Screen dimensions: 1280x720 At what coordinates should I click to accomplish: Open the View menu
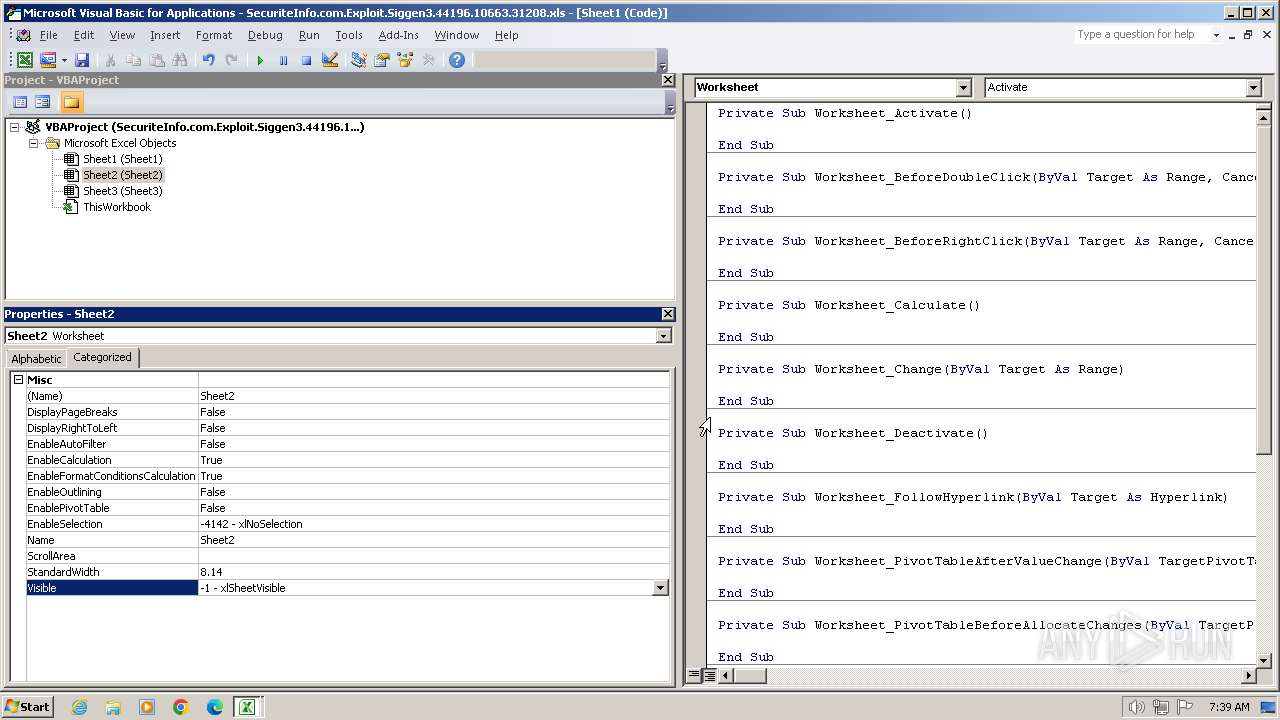coord(122,35)
